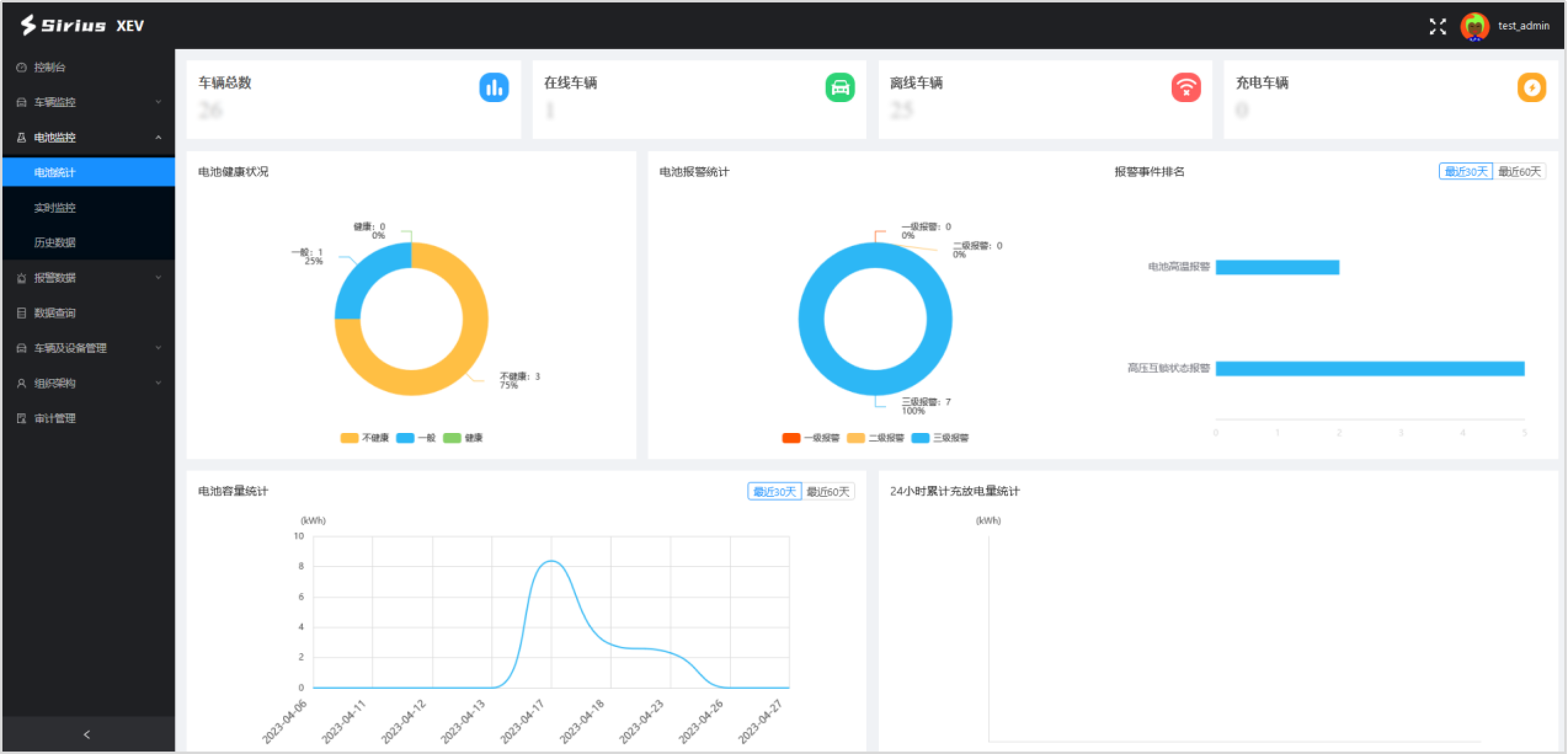Screen dimensions: 1568x754
Task: Collapse the sidebar with the bottom arrow
Action: pos(87,734)
